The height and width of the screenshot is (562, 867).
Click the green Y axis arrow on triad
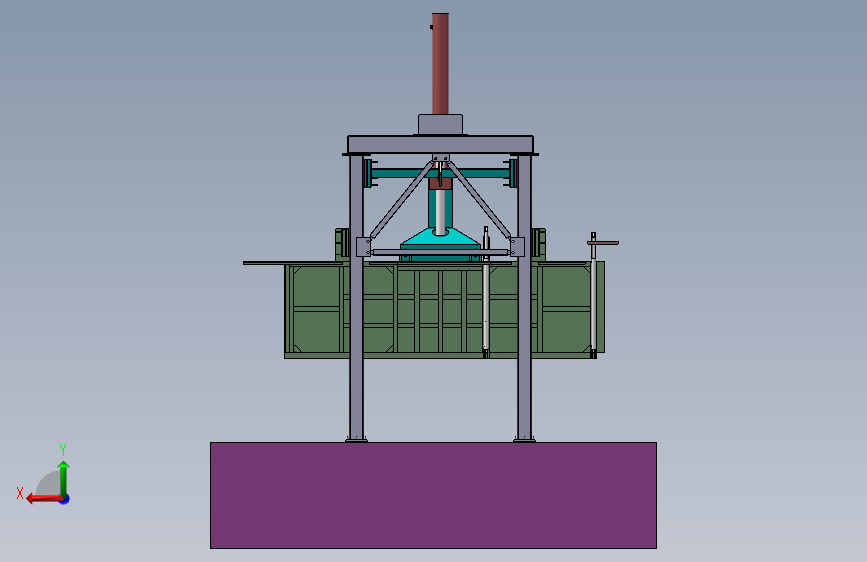[64, 478]
